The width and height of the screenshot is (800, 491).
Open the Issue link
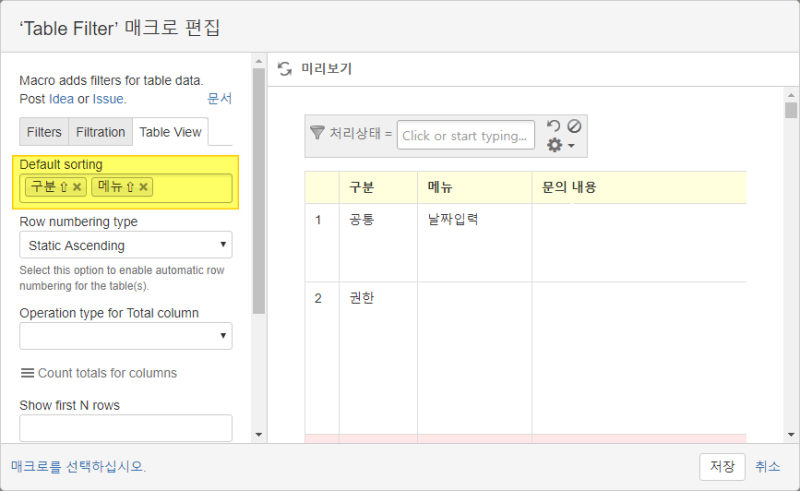click(x=108, y=99)
